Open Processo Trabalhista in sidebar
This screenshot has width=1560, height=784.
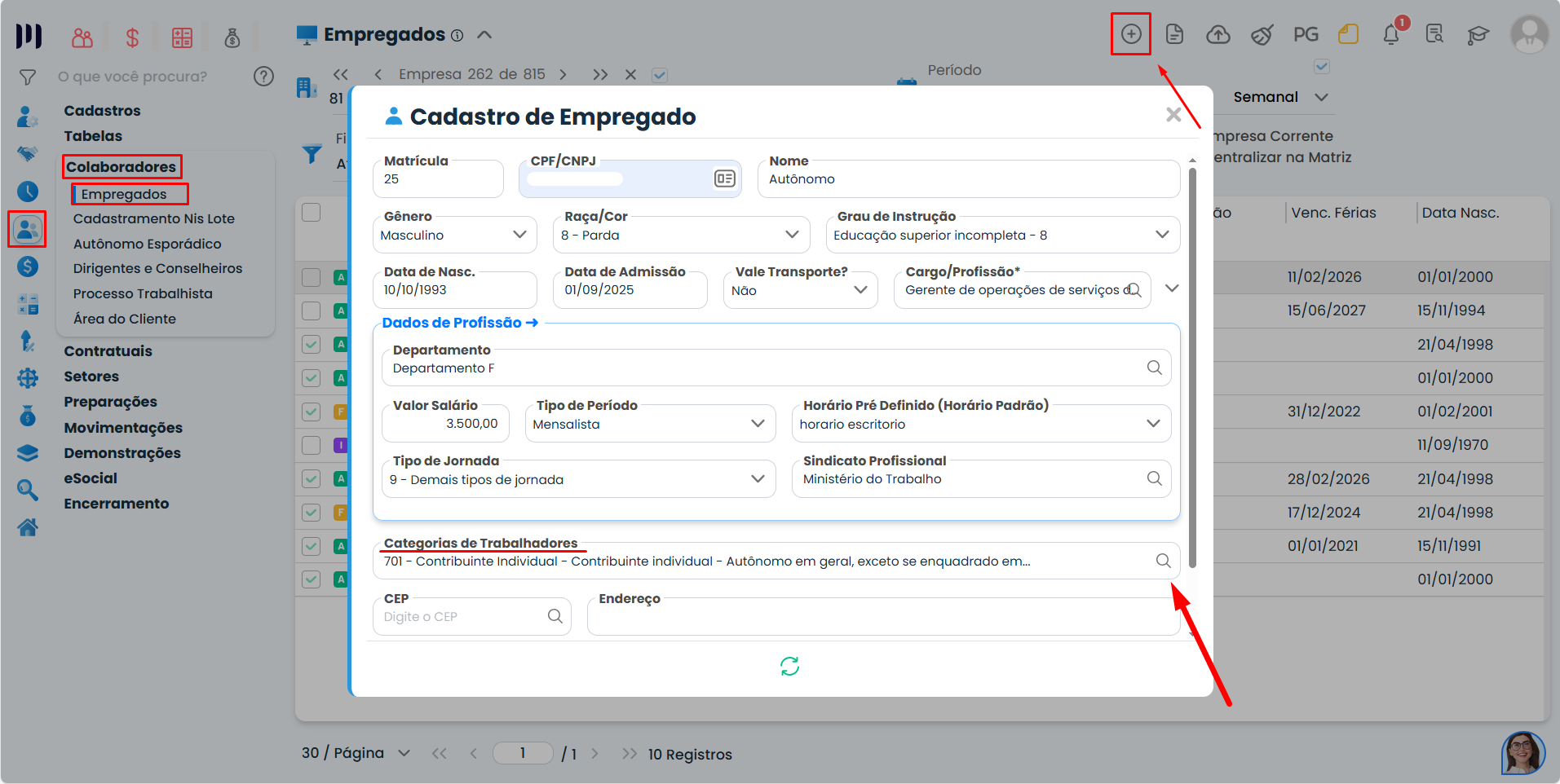pyautogui.click(x=143, y=293)
